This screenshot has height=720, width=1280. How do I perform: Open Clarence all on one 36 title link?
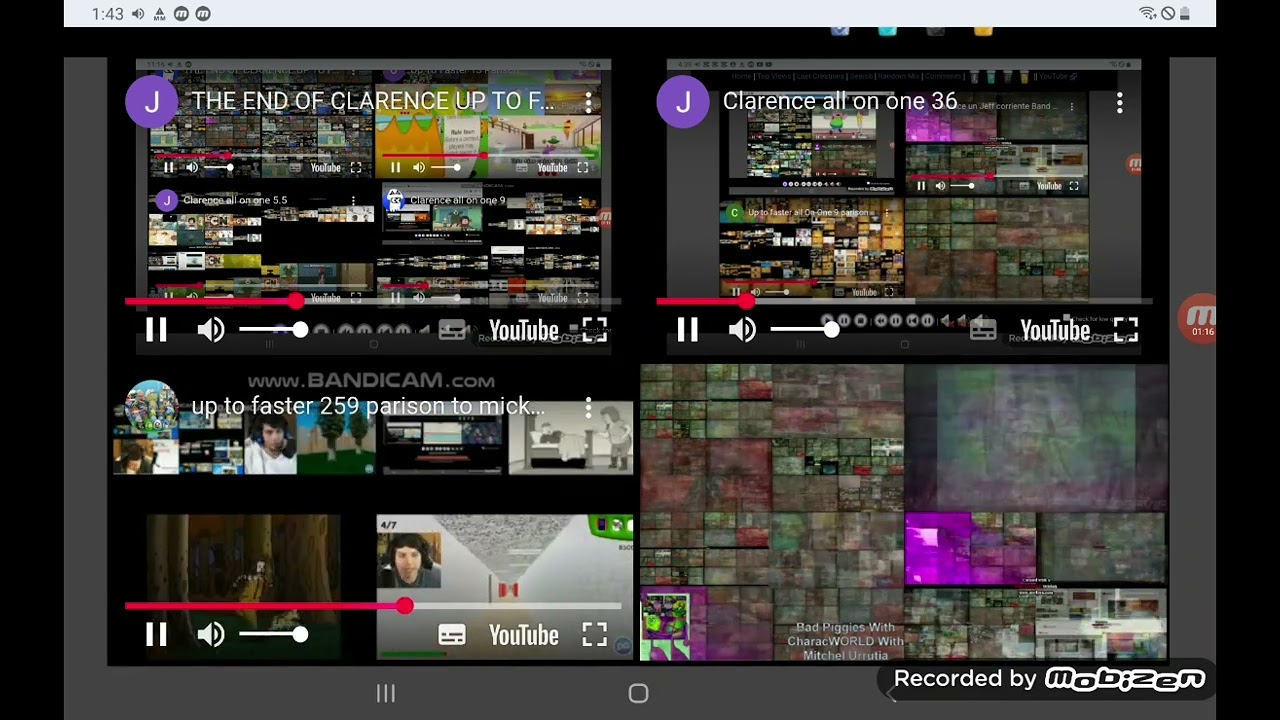click(840, 101)
